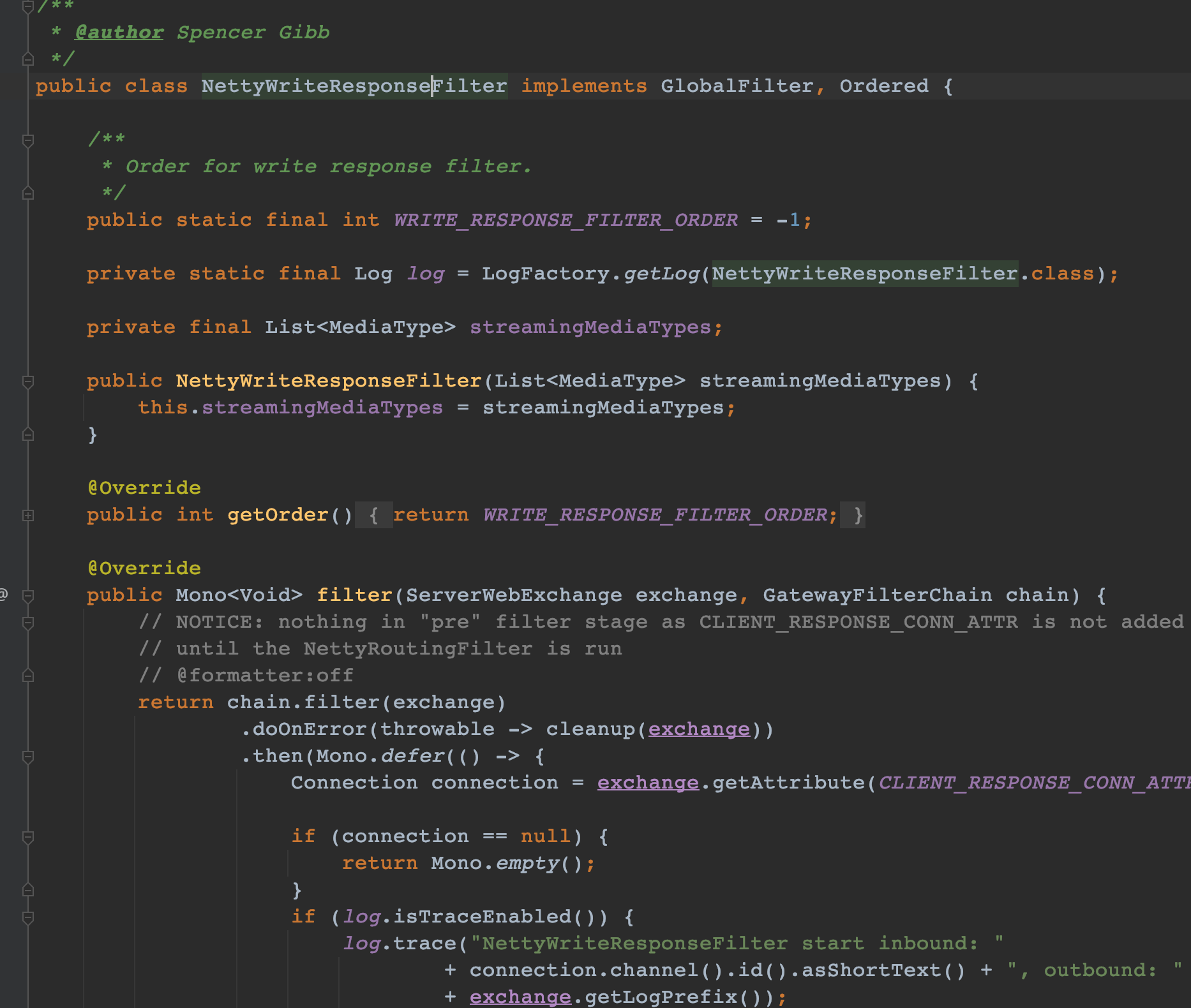Click the 'getLog' static method call
1191x1008 pixels.
(661, 274)
